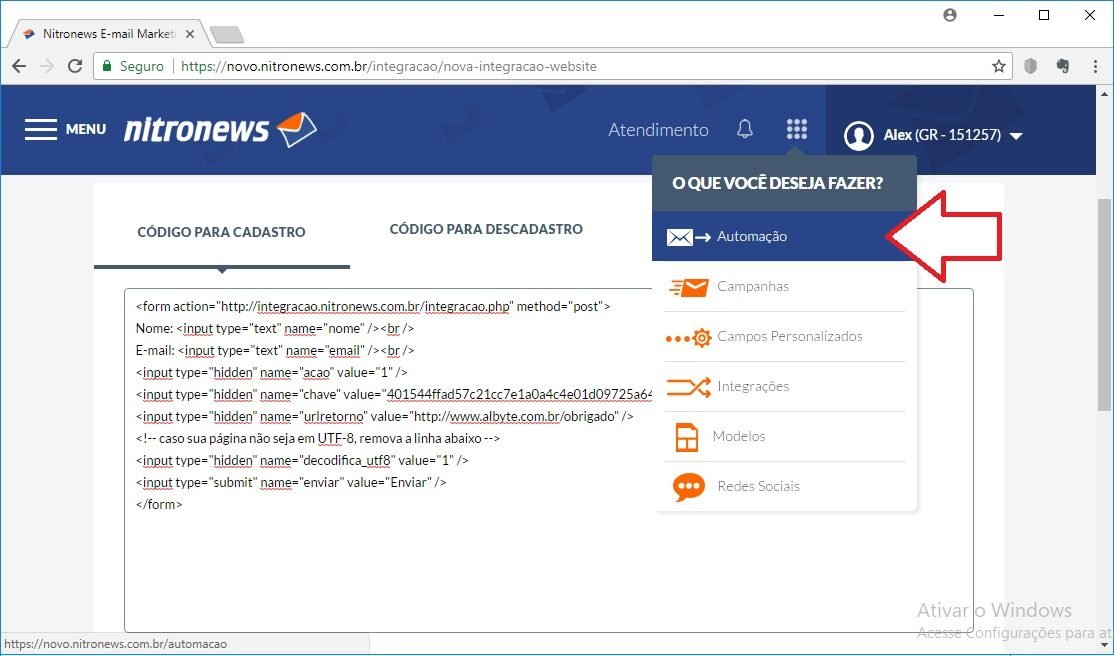The height and width of the screenshot is (656, 1114).
Task: Click the 'urlretorno' hidden input line
Action: [x=384, y=416]
